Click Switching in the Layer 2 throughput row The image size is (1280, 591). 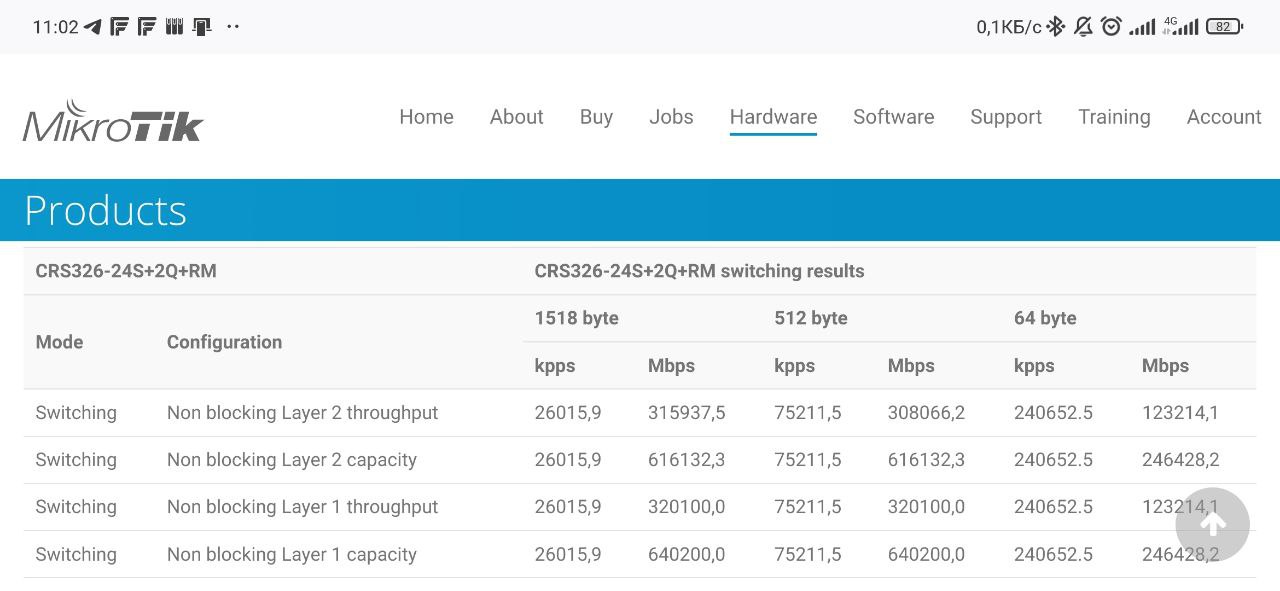pyautogui.click(x=76, y=413)
